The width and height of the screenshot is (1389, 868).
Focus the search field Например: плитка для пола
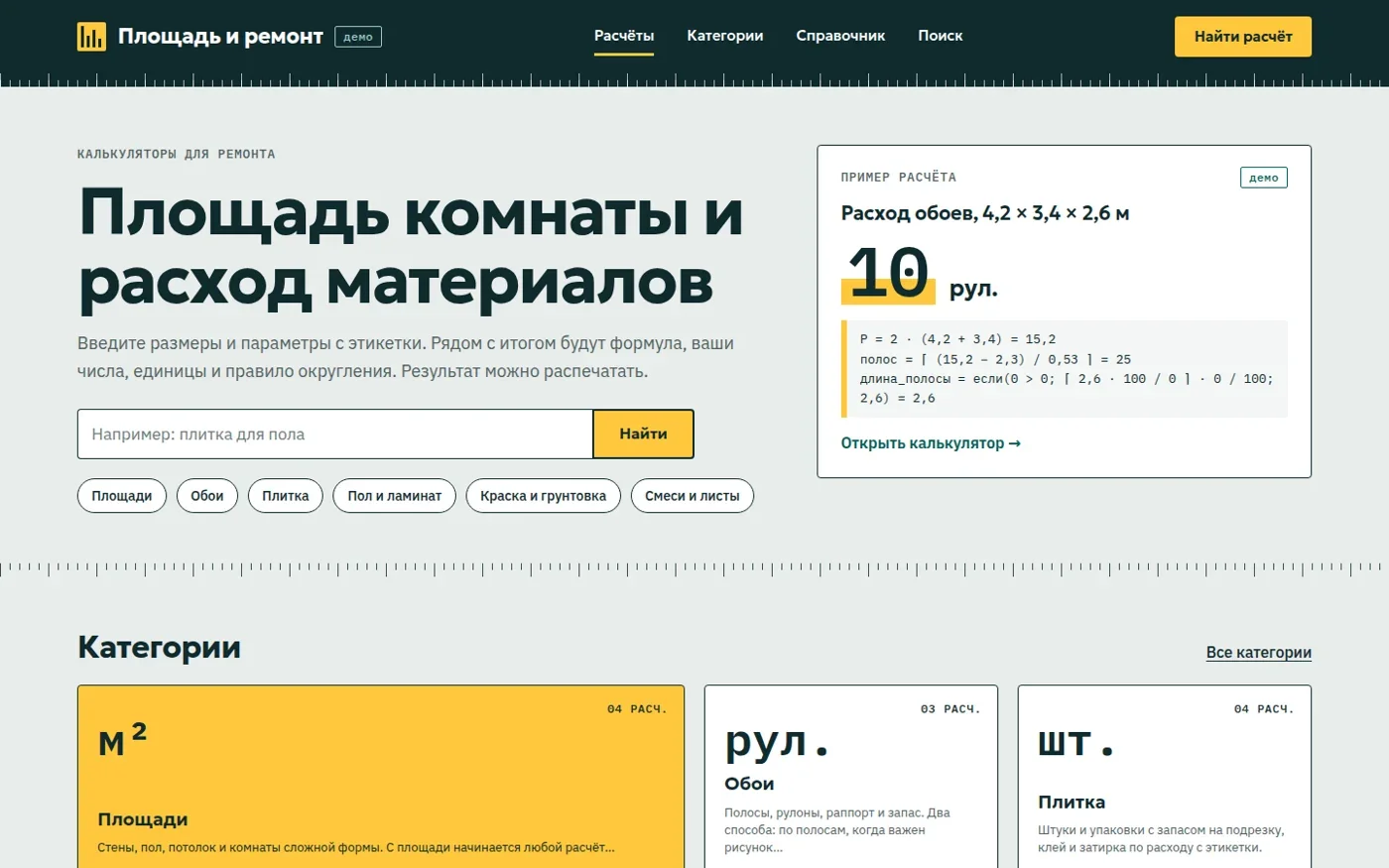pyautogui.click(x=335, y=434)
